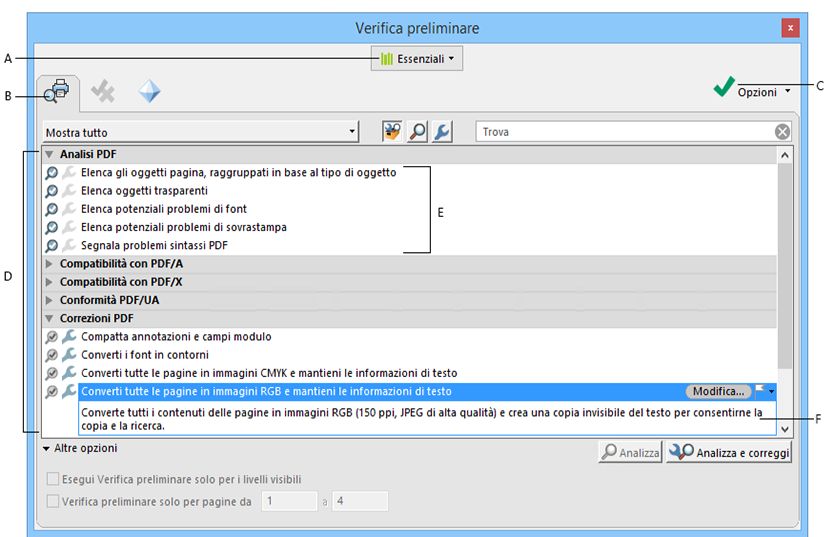Collapse the Analisi PDF group
834x537 pixels.
point(49,154)
